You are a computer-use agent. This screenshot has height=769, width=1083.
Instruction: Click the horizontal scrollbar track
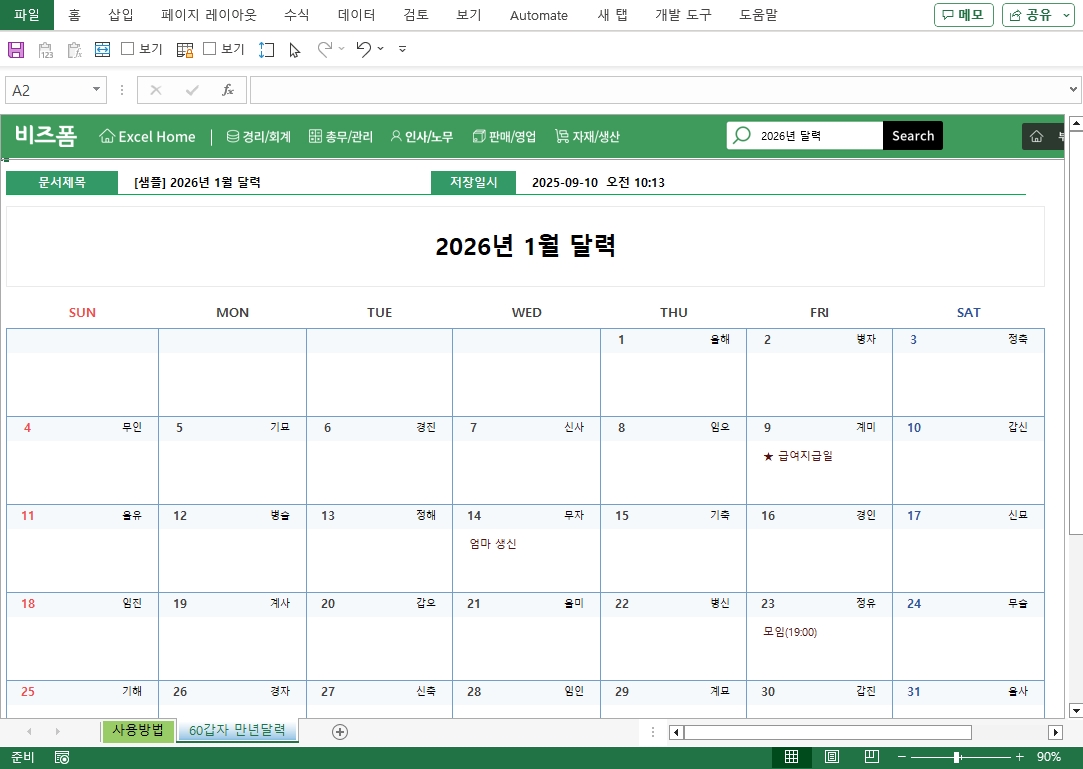(x=827, y=732)
